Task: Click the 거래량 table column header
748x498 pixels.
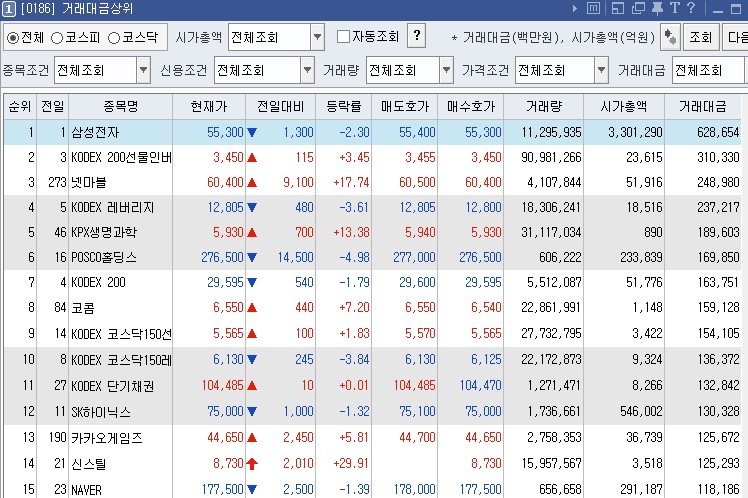Action: coord(544,106)
